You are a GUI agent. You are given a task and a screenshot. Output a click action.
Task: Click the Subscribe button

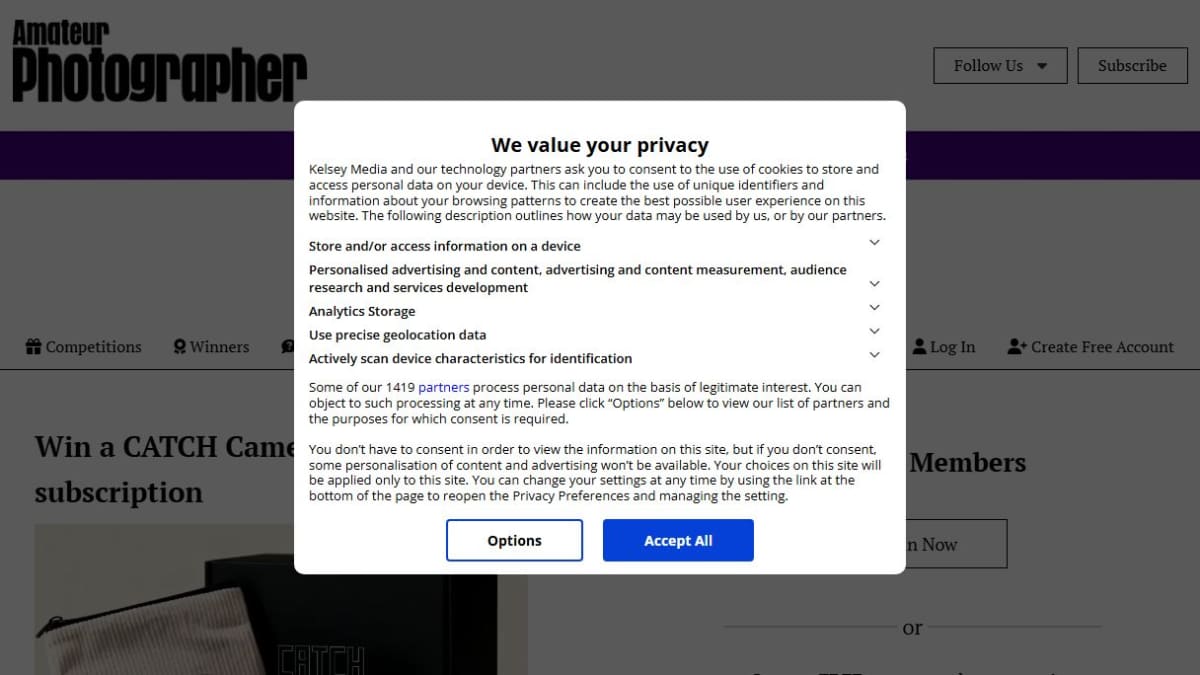1132,66
